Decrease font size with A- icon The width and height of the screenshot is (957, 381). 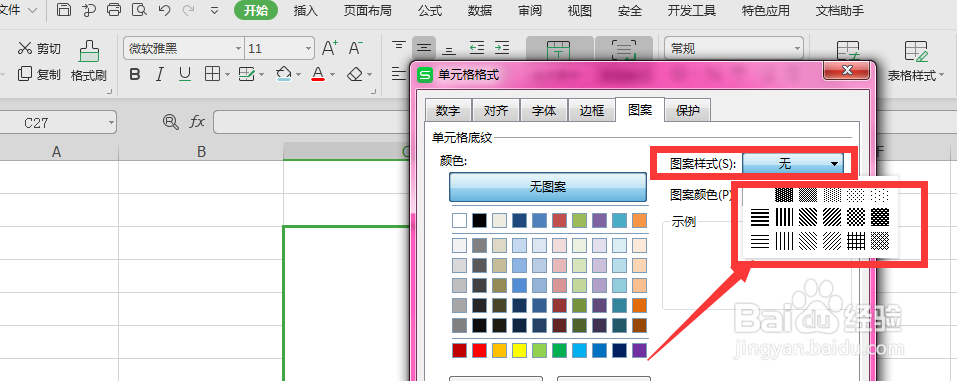click(x=356, y=48)
